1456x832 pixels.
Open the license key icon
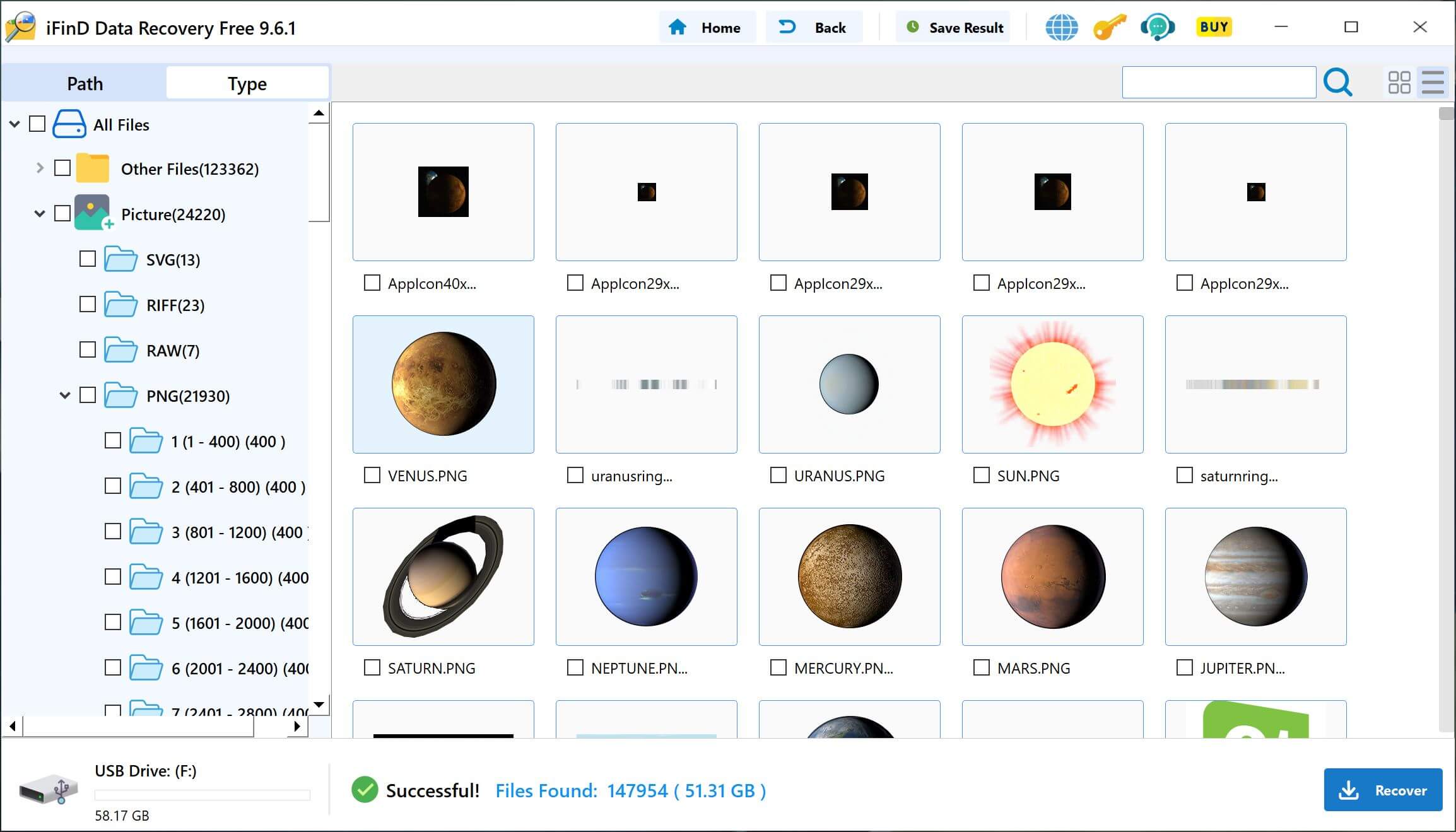[1110, 28]
